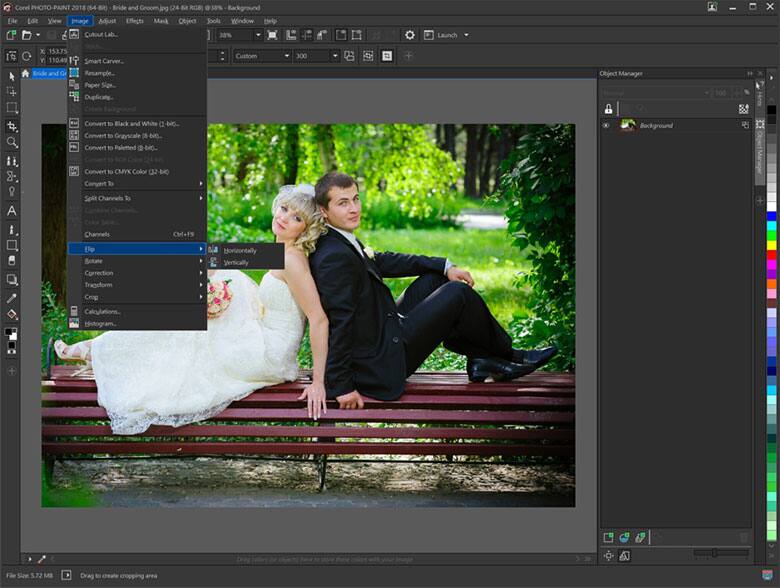Select the Pick arrow tool
780x588 pixels.
(x=12, y=75)
